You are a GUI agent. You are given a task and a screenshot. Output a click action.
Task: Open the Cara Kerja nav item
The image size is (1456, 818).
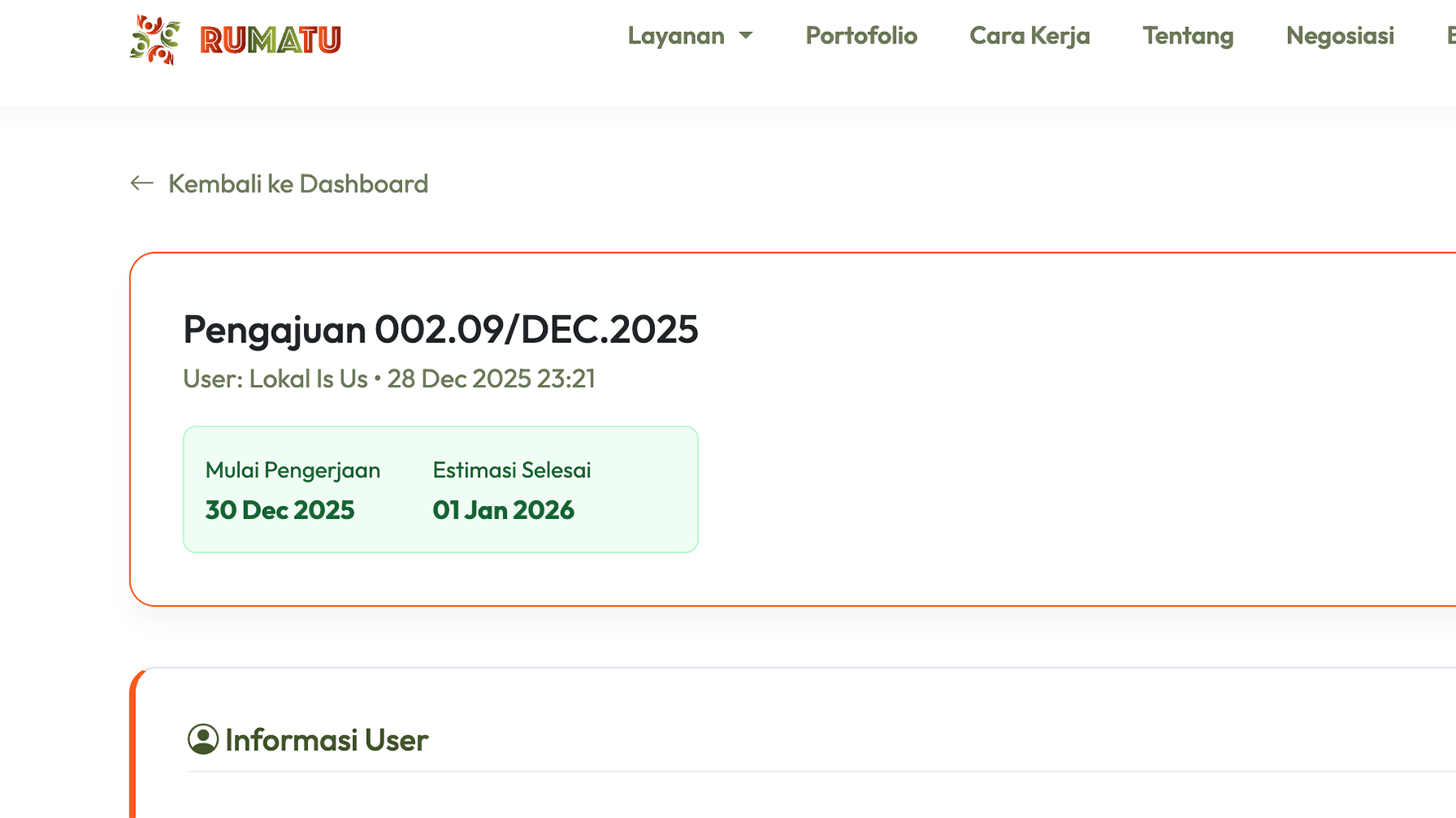[1029, 36]
